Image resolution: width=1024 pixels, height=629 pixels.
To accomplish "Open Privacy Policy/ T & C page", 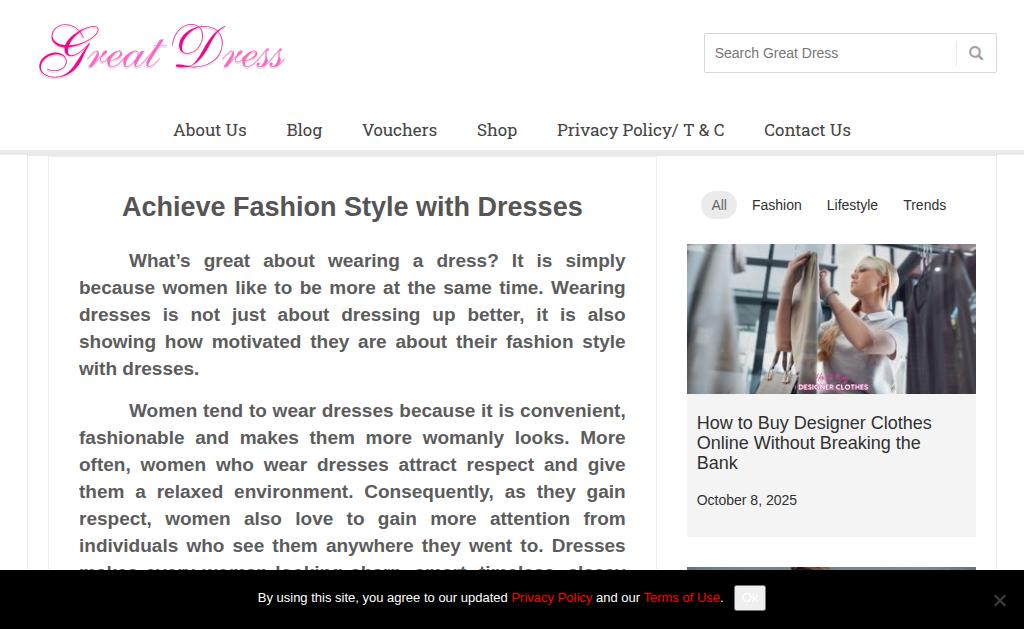I will (641, 130).
